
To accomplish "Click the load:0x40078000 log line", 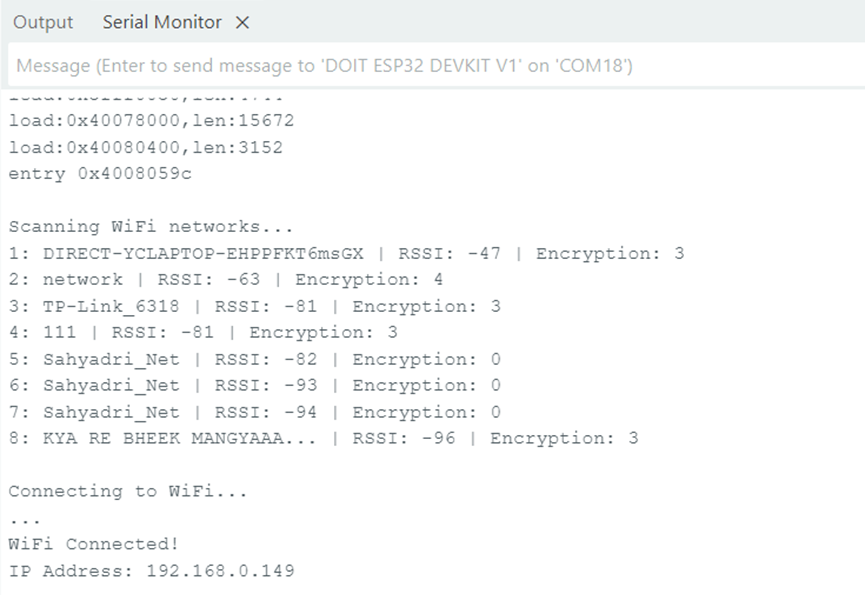I will click(x=151, y=121).
